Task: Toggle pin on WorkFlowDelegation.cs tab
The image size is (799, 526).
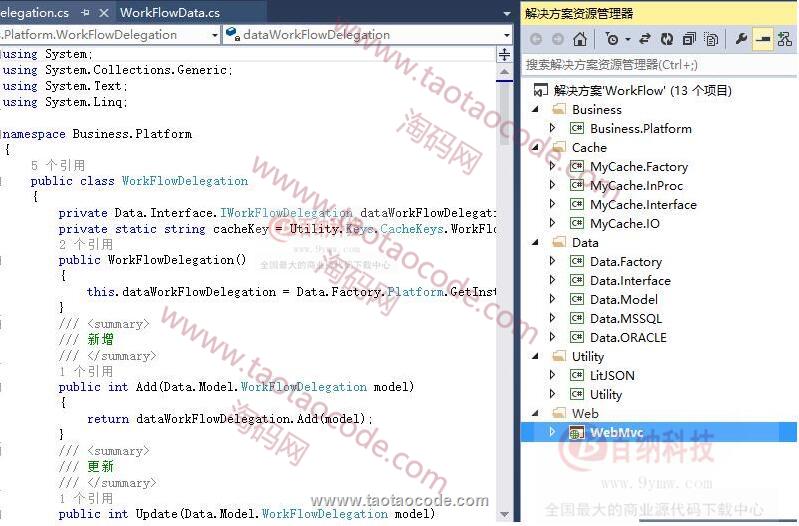Action: pos(85,13)
